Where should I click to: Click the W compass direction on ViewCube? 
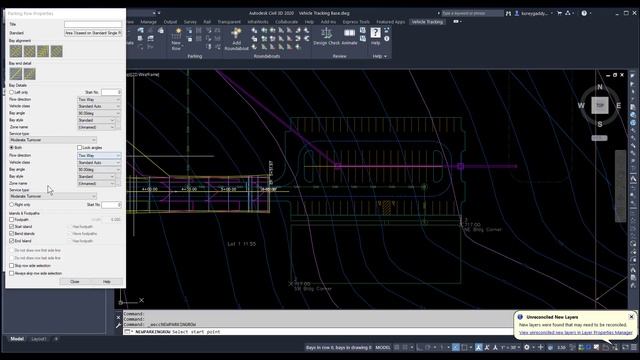581,106
